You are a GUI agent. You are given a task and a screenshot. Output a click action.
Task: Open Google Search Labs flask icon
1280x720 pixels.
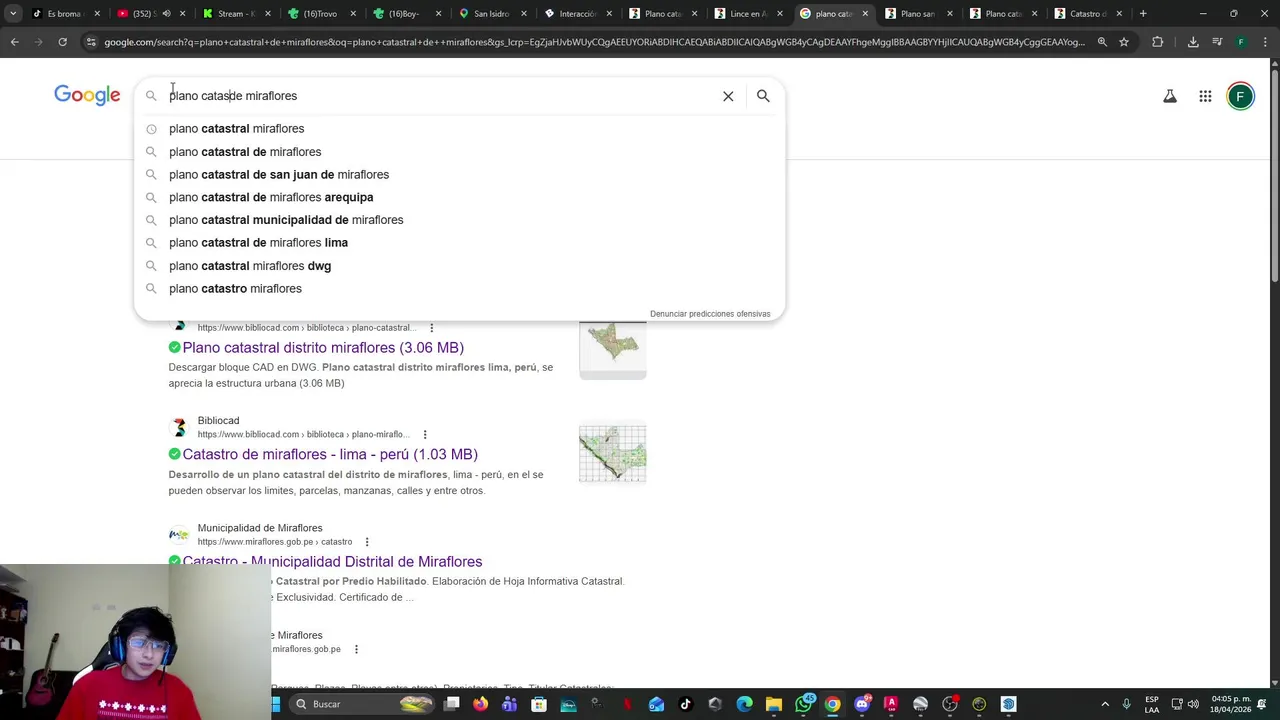(1169, 96)
